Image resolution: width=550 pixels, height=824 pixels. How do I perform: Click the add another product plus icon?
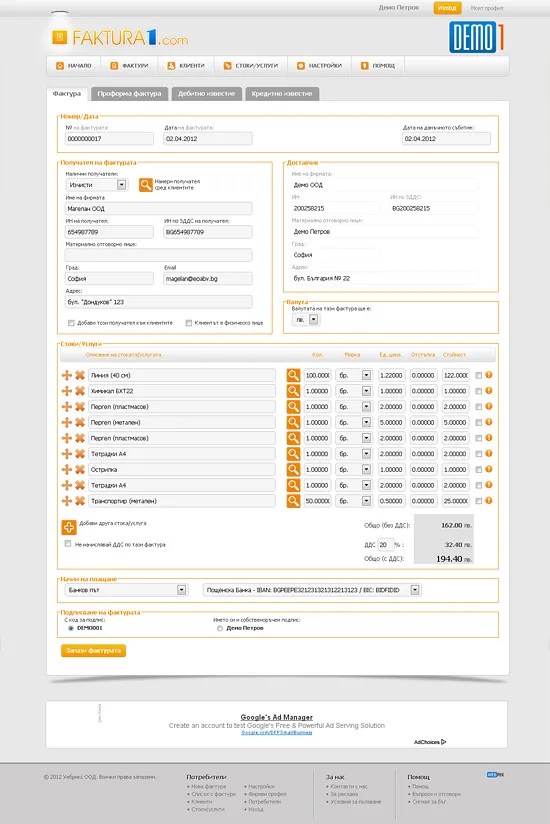(69, 527)
